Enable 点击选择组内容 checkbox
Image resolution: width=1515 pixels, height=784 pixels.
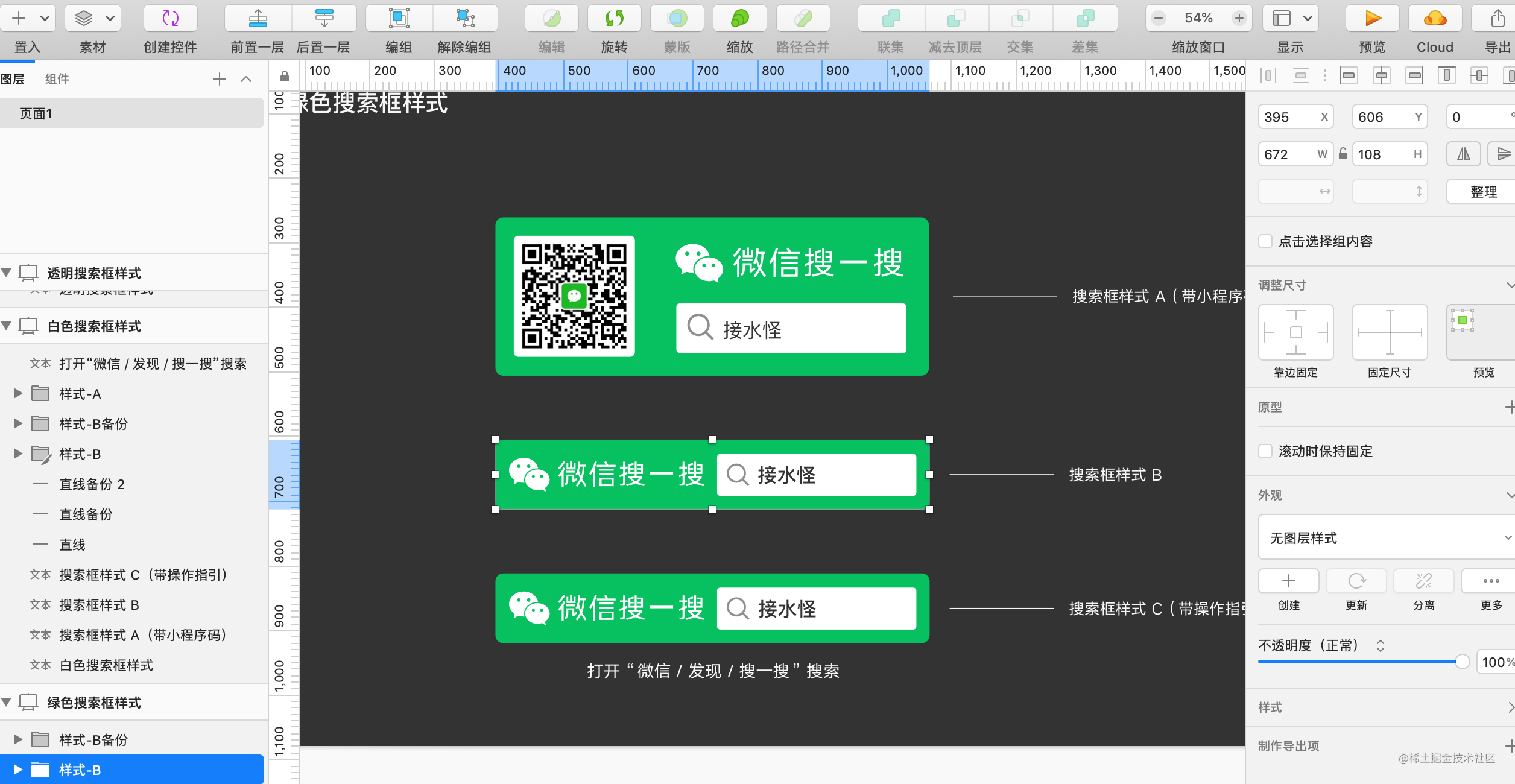click(x=1266, y=241)
